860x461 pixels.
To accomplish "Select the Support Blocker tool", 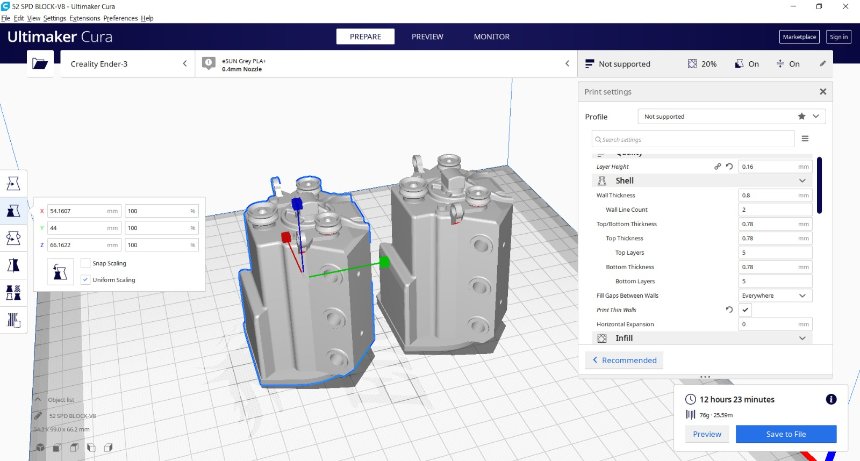I will pyautogui.click(x=13, y=320).
